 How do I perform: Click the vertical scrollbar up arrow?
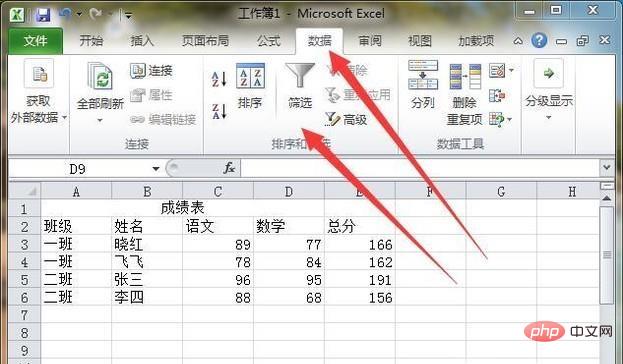(607, 197)
